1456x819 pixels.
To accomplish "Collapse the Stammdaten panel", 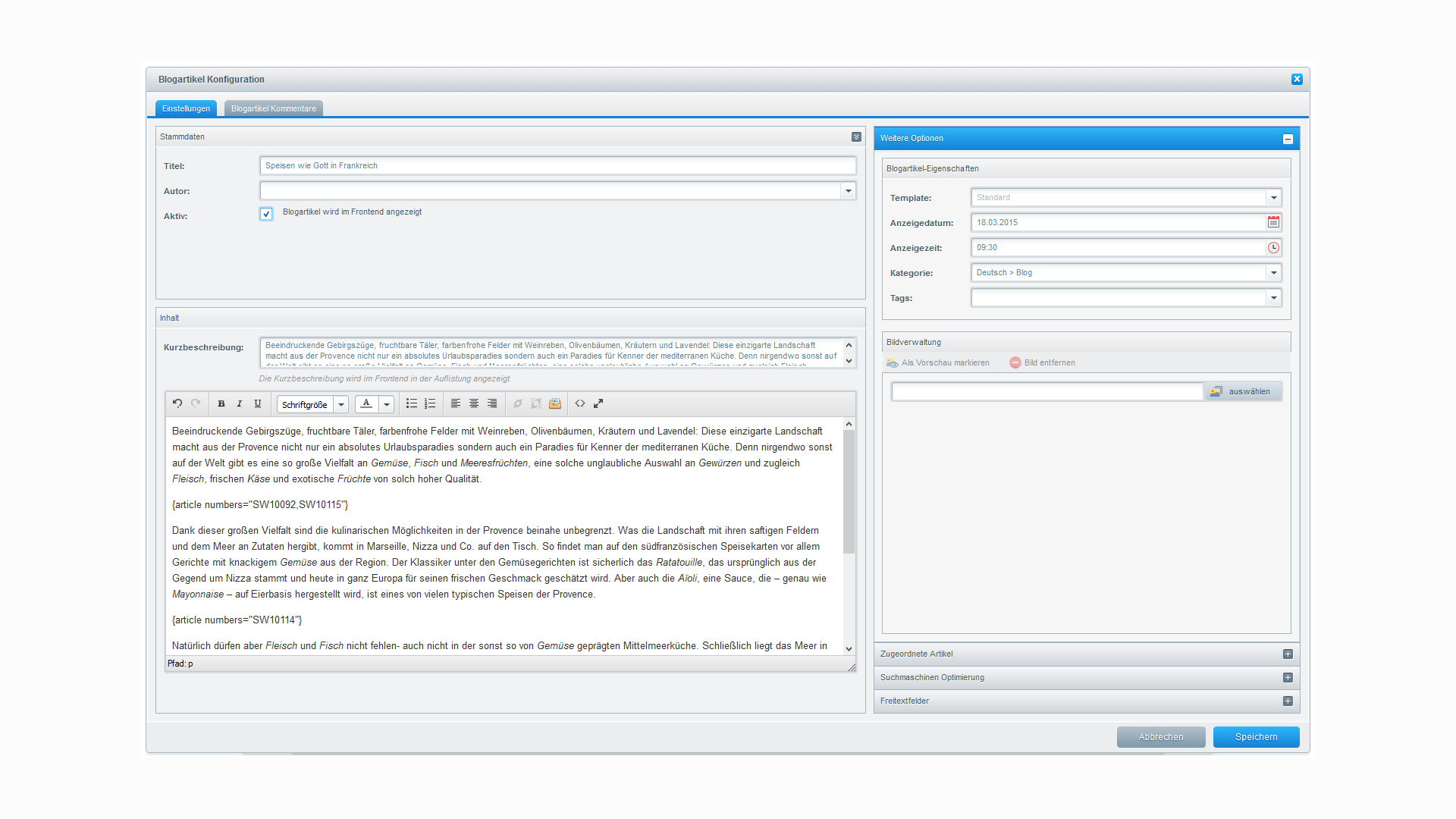I will click(856, 137).
